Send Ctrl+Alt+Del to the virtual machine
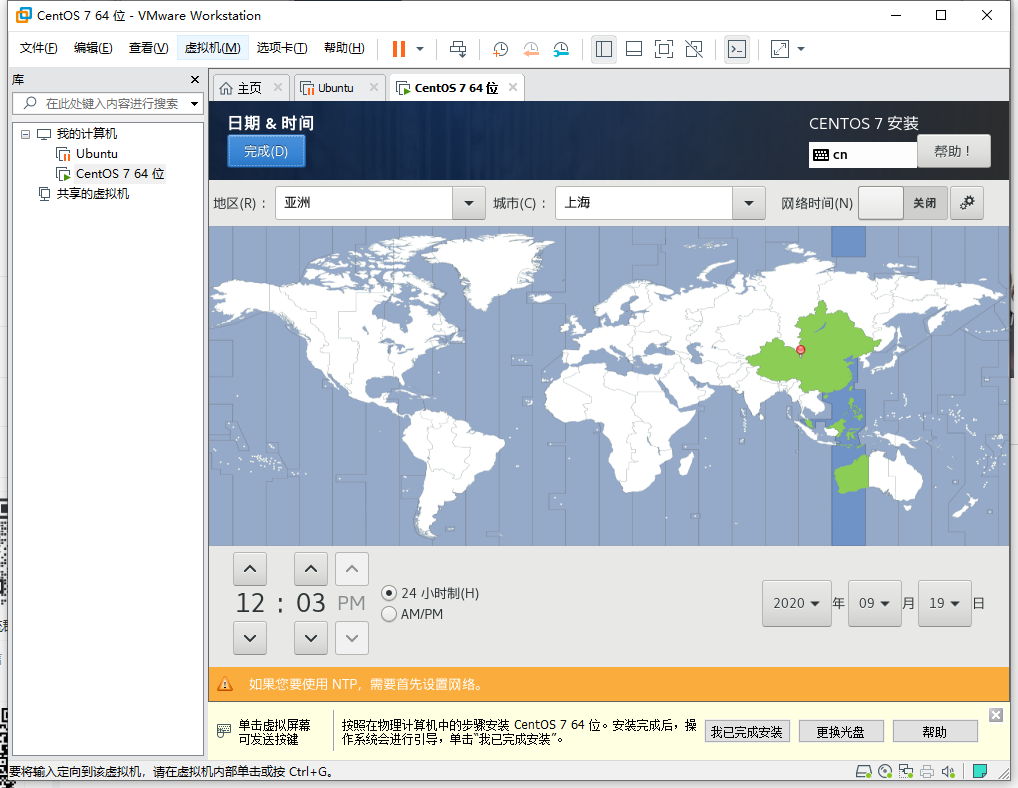The height and width of the screenshot is (788, 1018). coord(458,49)
